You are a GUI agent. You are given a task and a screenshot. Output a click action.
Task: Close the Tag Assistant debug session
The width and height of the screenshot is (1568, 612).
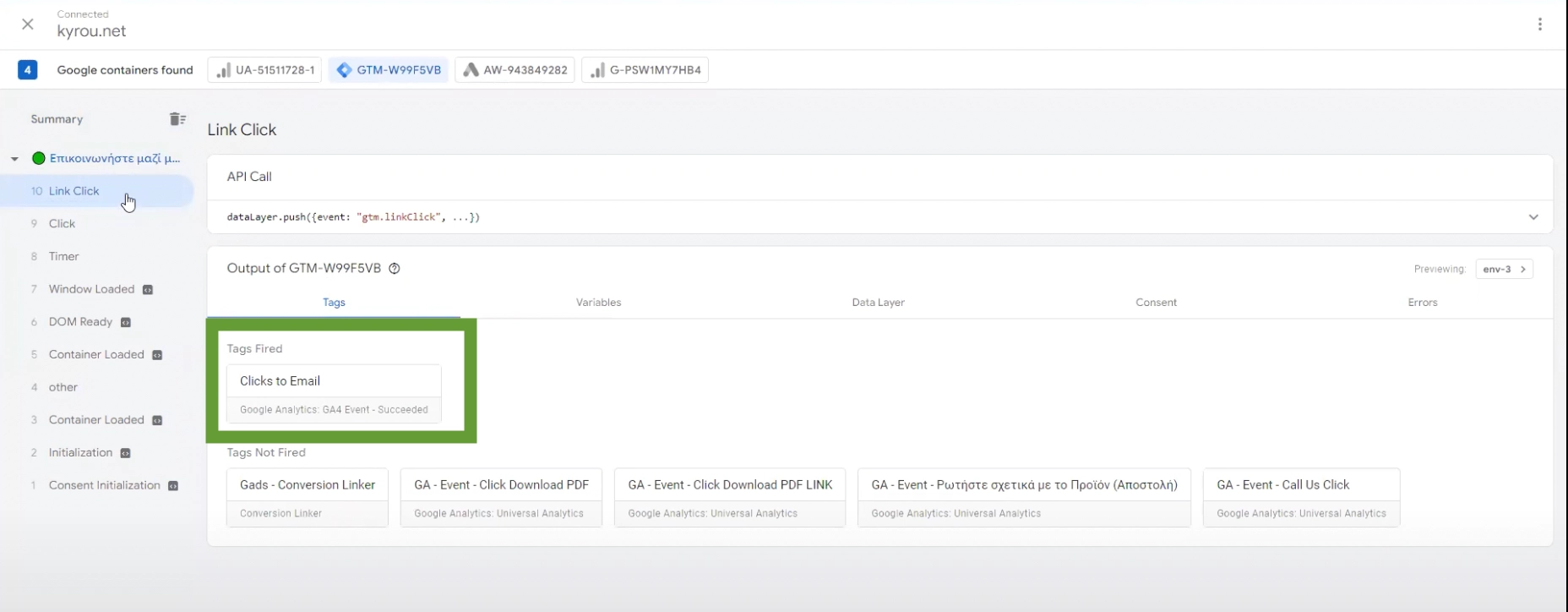click(28, 25)
